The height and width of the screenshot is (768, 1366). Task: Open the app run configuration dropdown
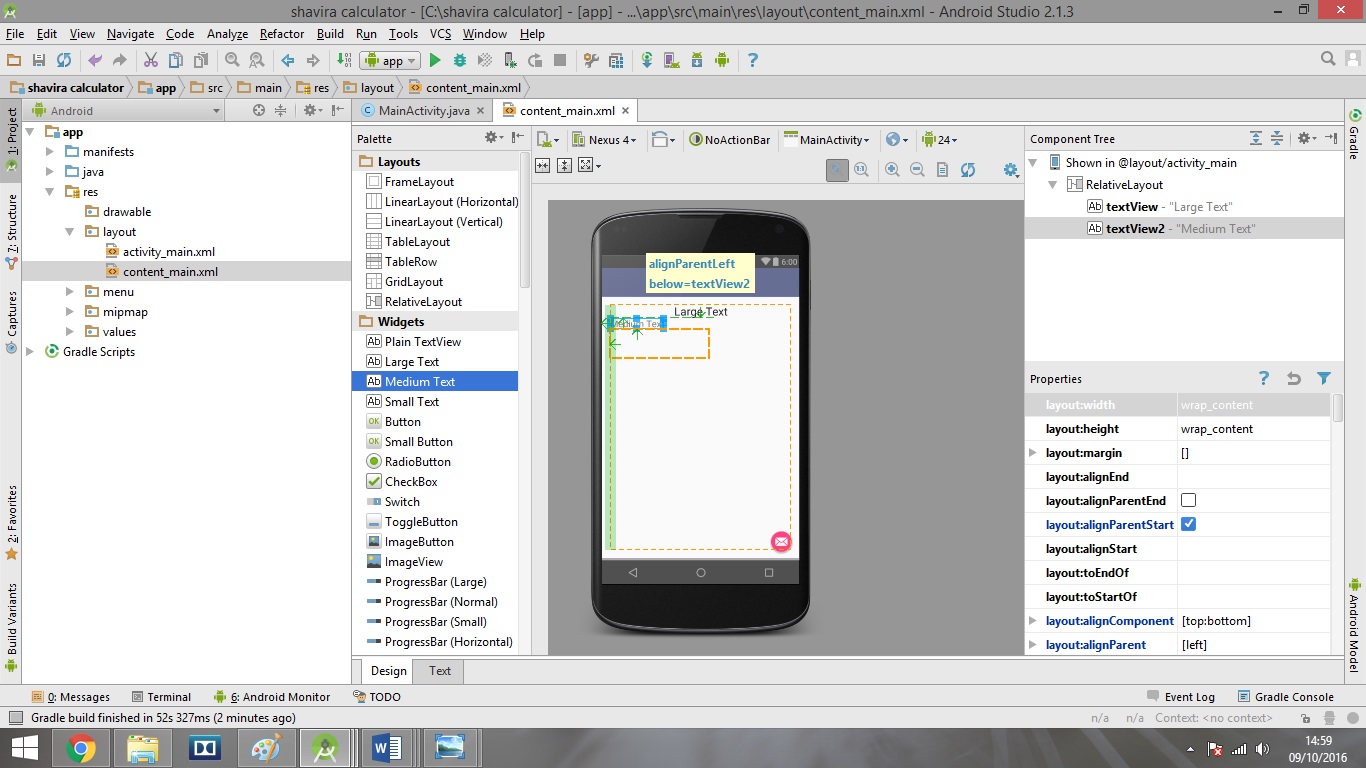click(x=390, y=61)
